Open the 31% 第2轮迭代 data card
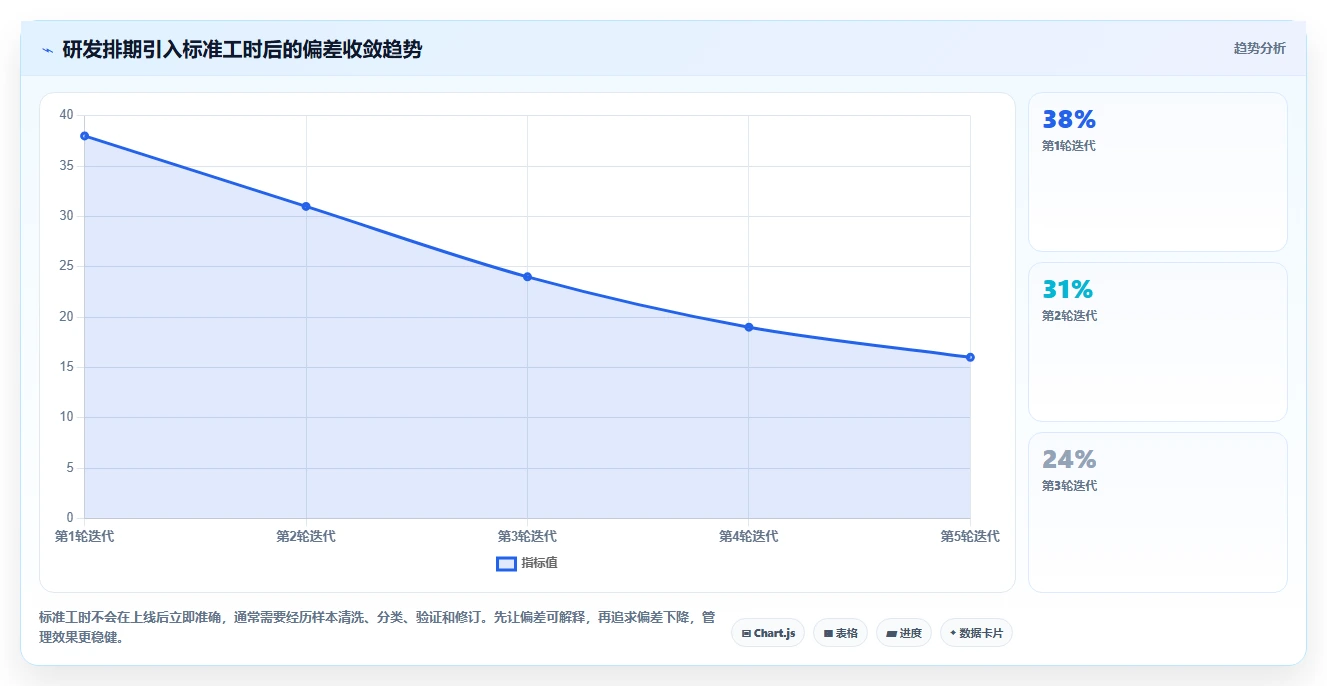This screenshot has height=686, width=1327. [x=1157, y=342]
